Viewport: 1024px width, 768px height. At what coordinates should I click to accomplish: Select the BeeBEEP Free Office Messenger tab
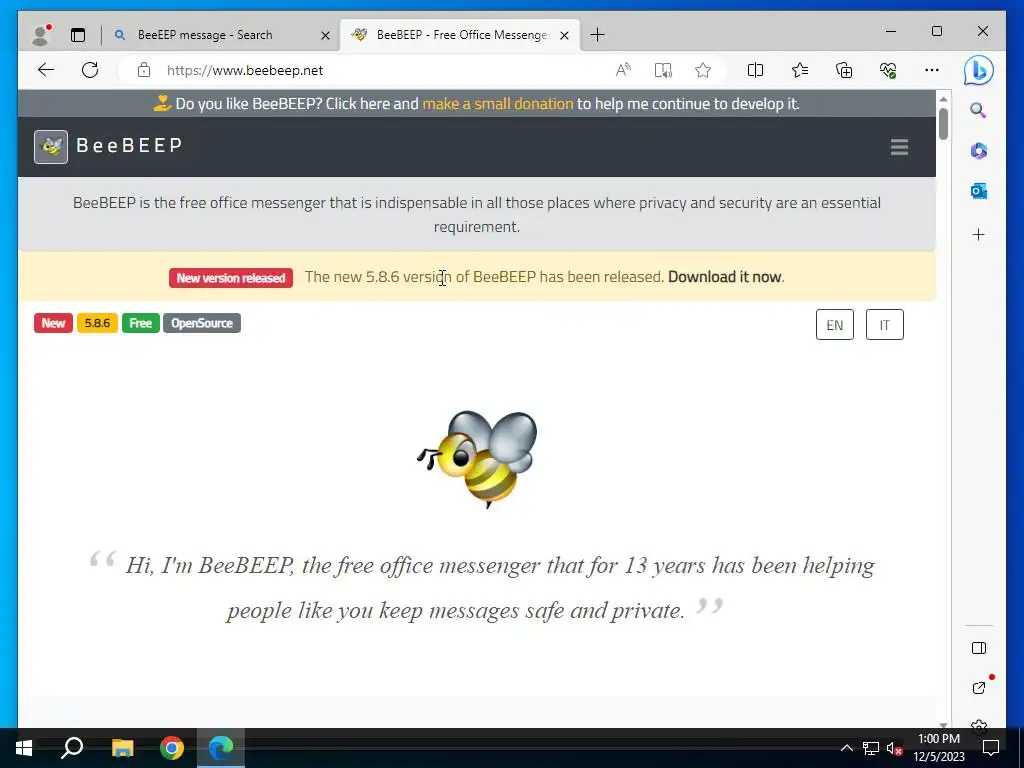pyautogui.click(x=462, y=35)
